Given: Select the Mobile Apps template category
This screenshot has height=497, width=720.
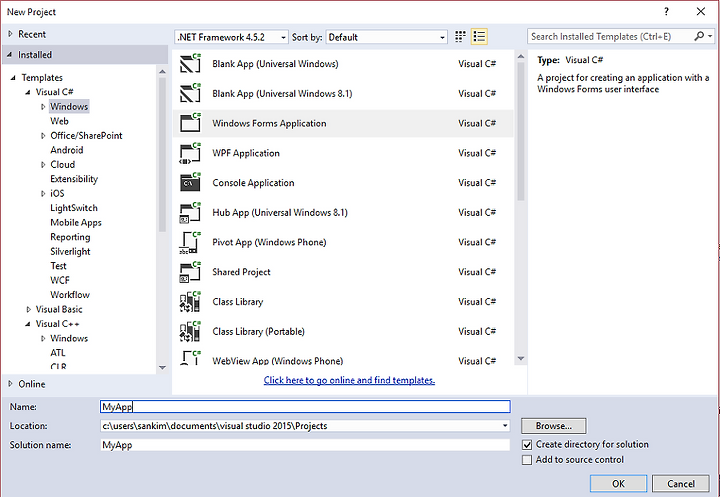Looking at the screenshot, I should click(76, 222).
